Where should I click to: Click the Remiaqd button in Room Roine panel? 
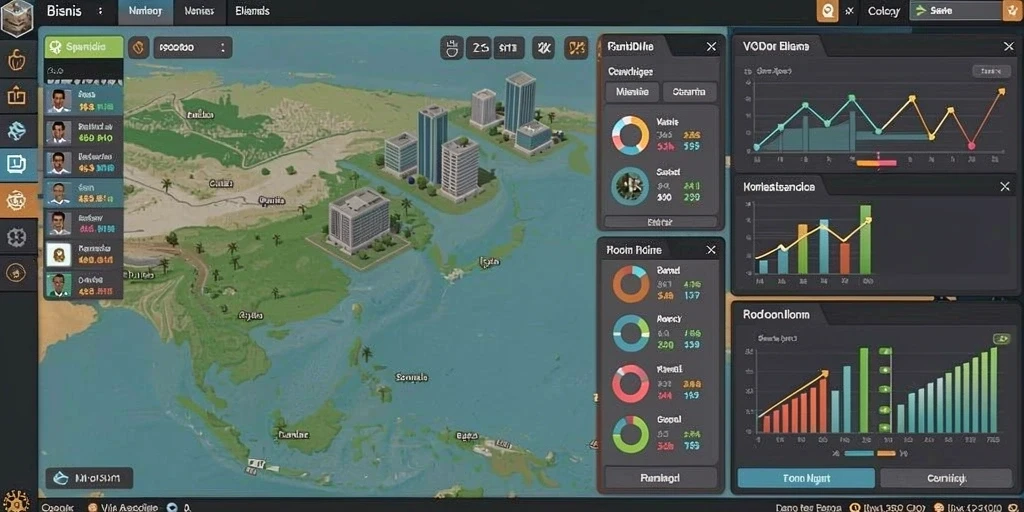pos(660,477)
